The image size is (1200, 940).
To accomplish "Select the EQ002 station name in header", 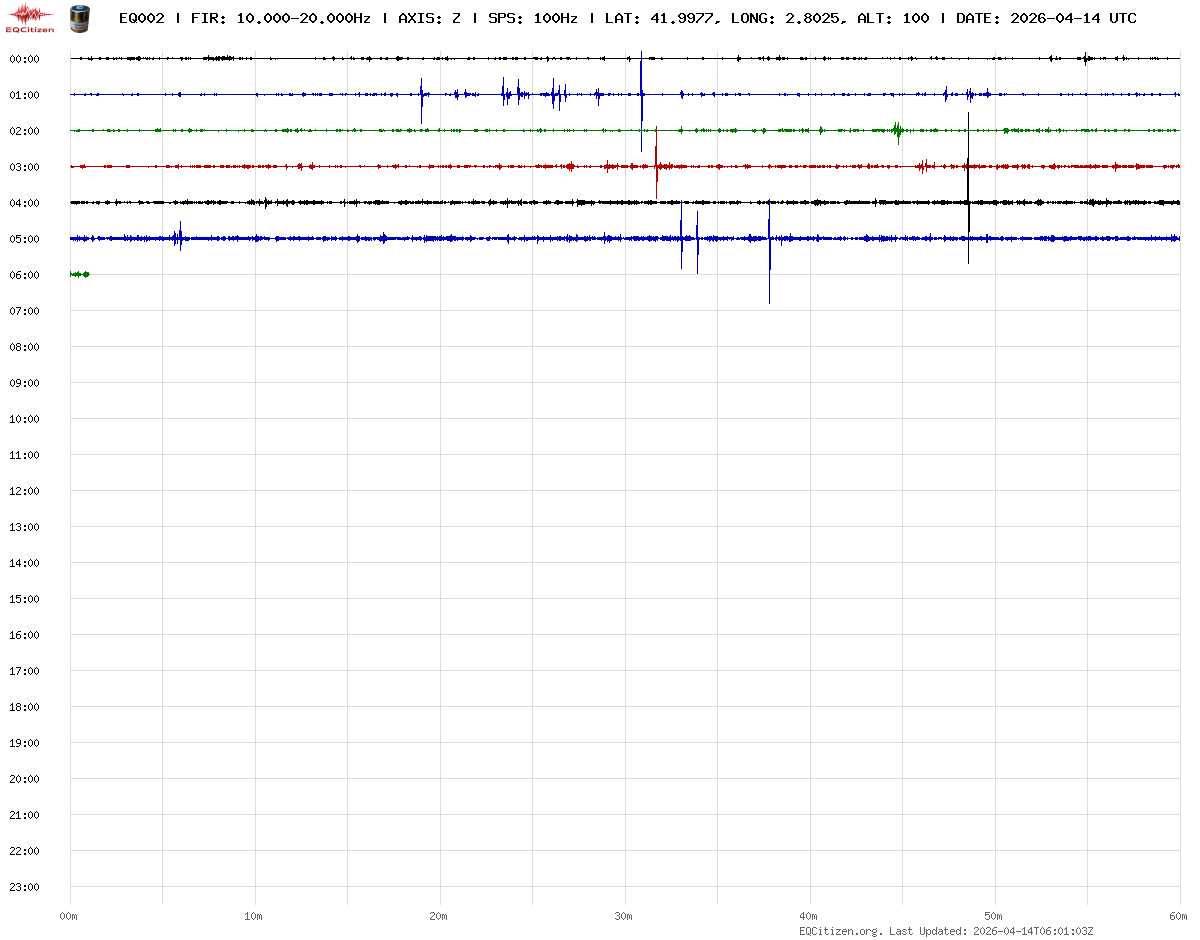I will [x=141, y=18].
